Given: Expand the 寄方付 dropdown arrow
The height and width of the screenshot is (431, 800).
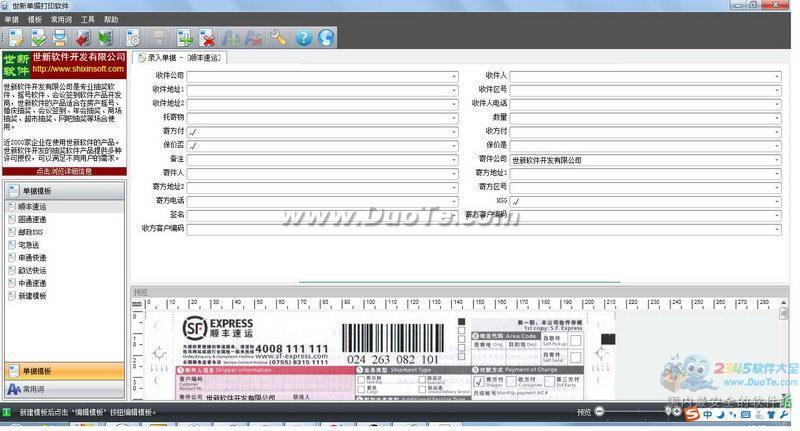Looking at the screenshot, I should pyautogui.click(x=454, y=132).
